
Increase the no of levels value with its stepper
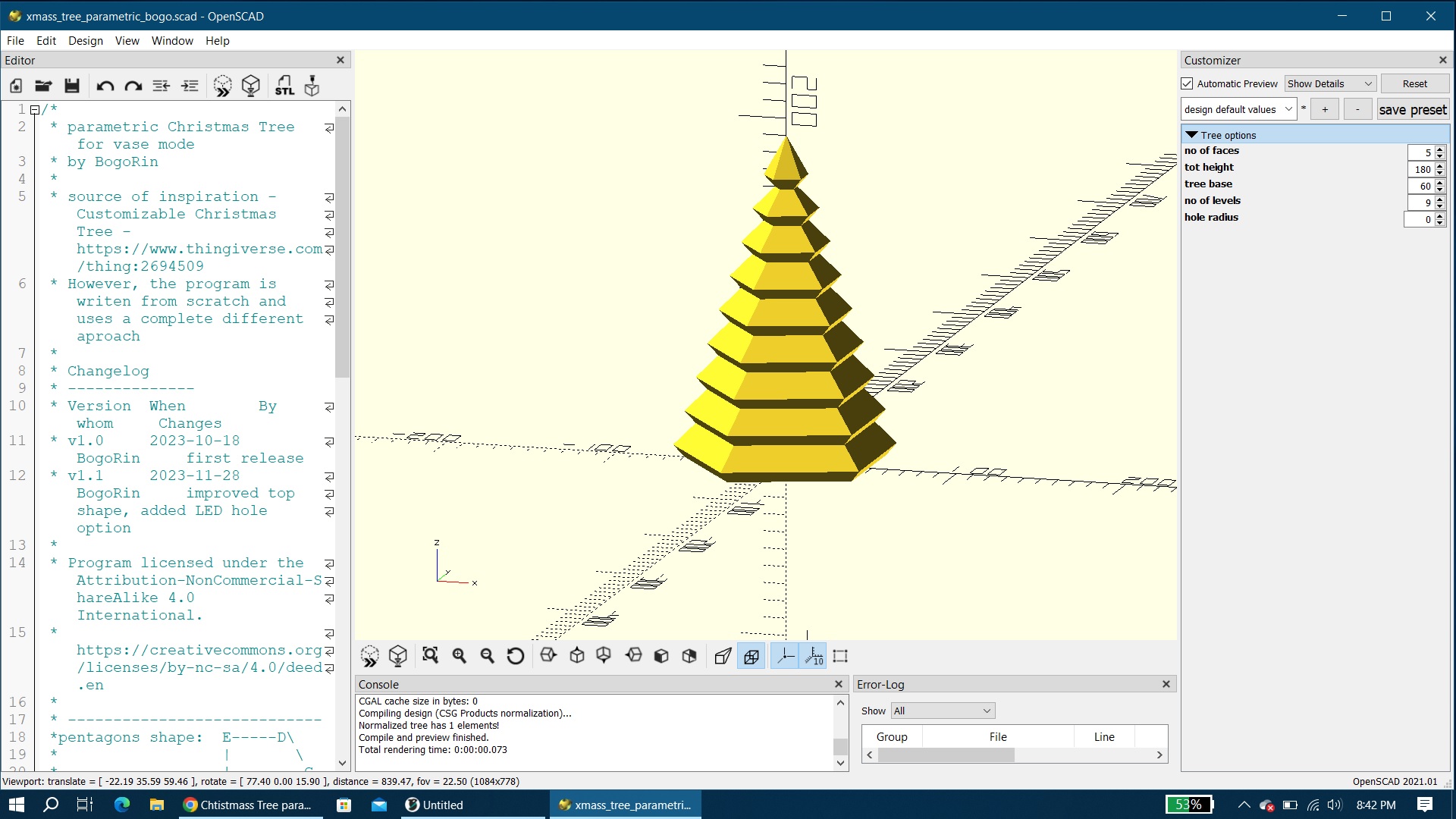[1439, 199]
